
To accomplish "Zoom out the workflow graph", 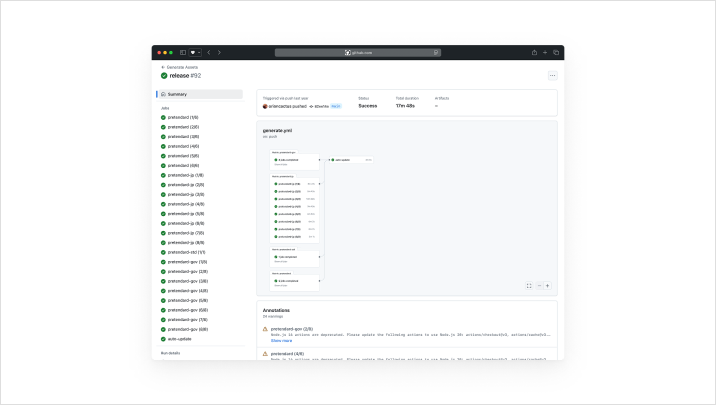I will [539, 286].
